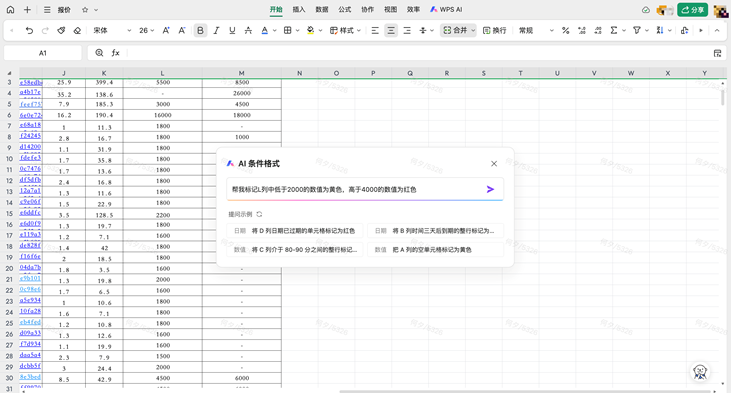Select the A1 name box field
Viewport: 731px width, 393px height.
click(x=42, y=53)
